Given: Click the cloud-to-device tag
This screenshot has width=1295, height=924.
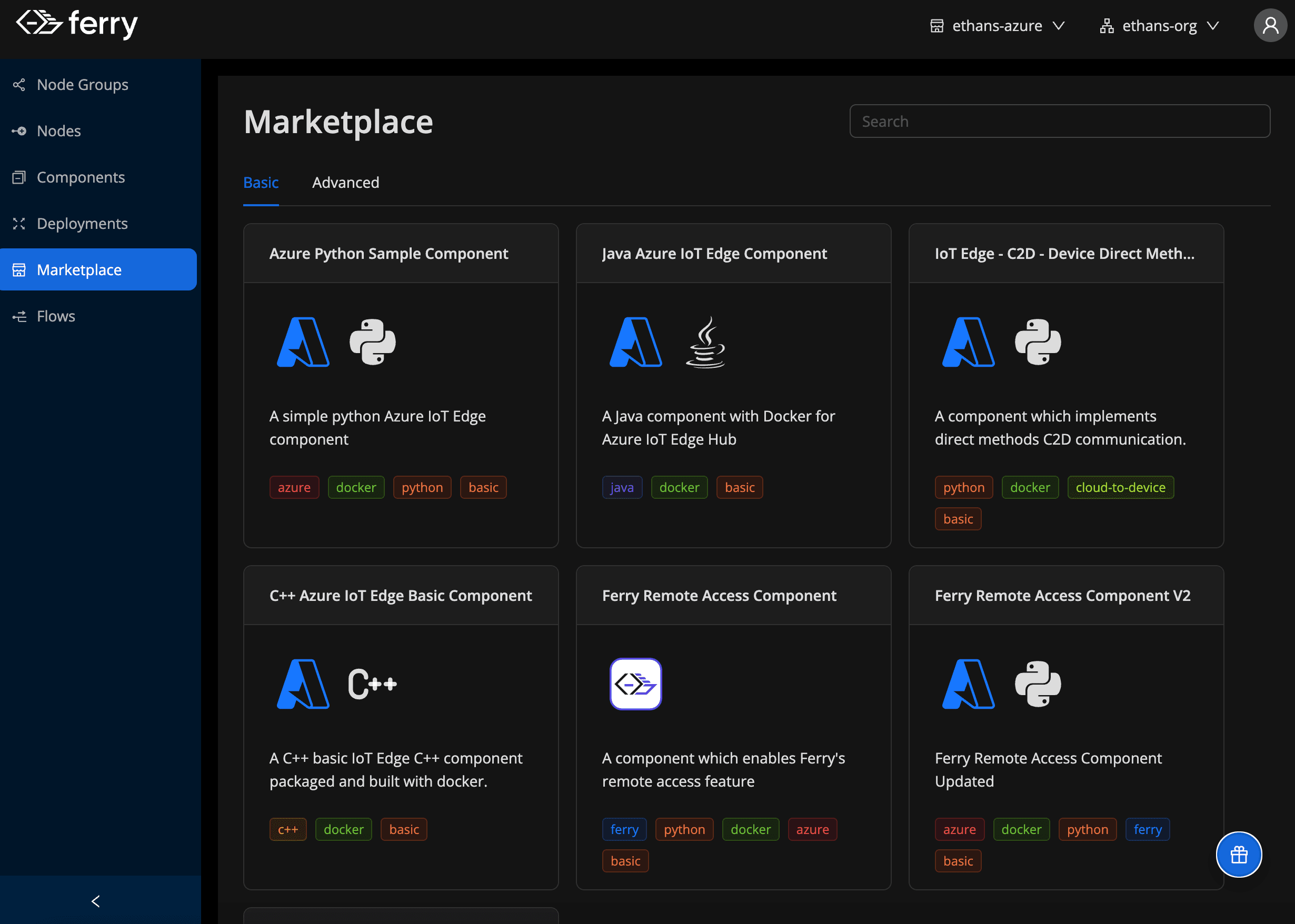Looking at the screenshot, I should point(1120,488).
